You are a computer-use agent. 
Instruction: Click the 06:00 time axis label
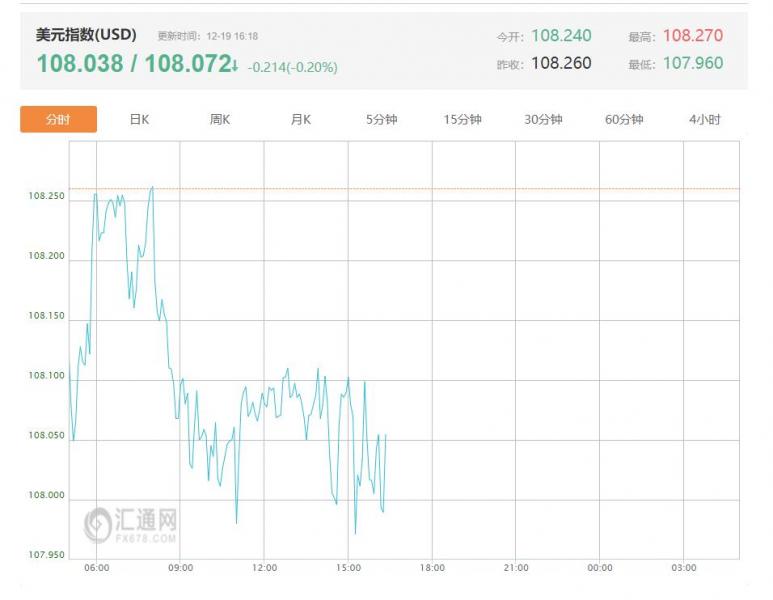click(x=97, y=568)
